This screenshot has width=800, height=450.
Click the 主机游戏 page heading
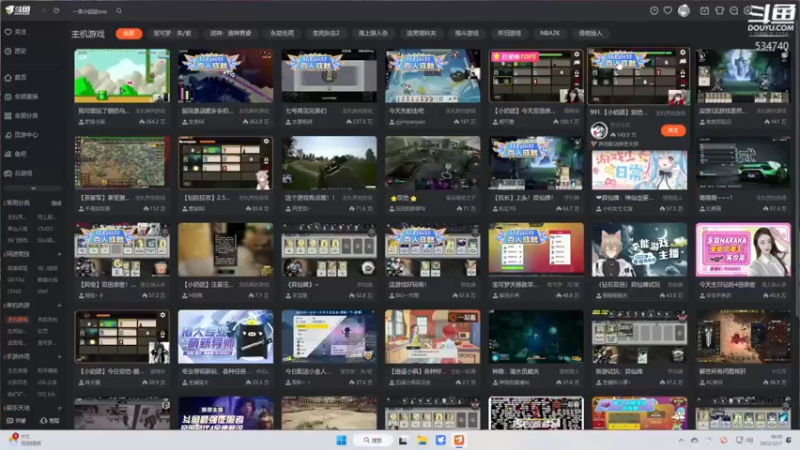88,34
